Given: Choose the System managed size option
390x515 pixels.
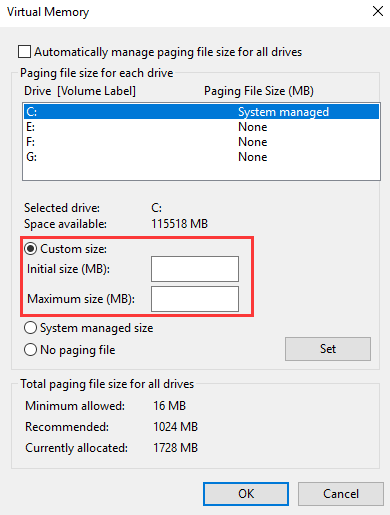Looking at the screenshot, I should coord(30,328).
